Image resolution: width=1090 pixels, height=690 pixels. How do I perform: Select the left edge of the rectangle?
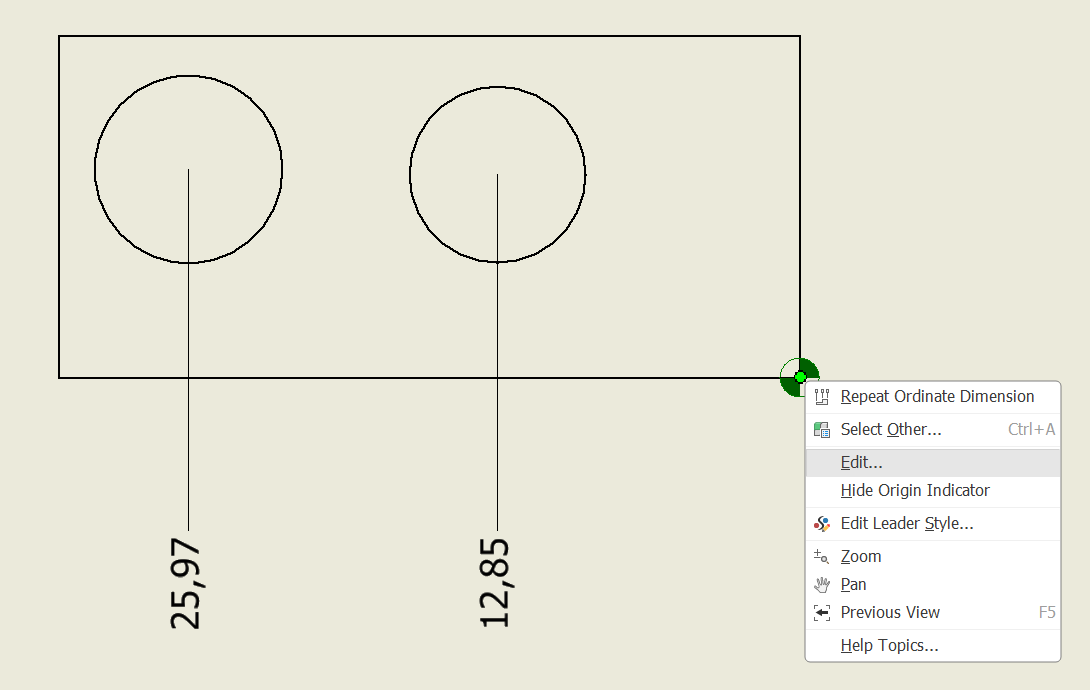point(59,200)
